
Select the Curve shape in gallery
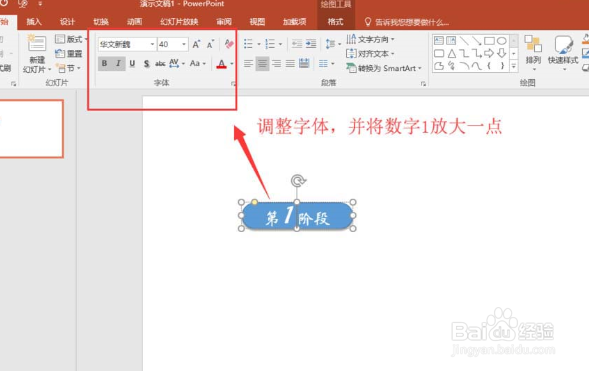pos(476,66)
